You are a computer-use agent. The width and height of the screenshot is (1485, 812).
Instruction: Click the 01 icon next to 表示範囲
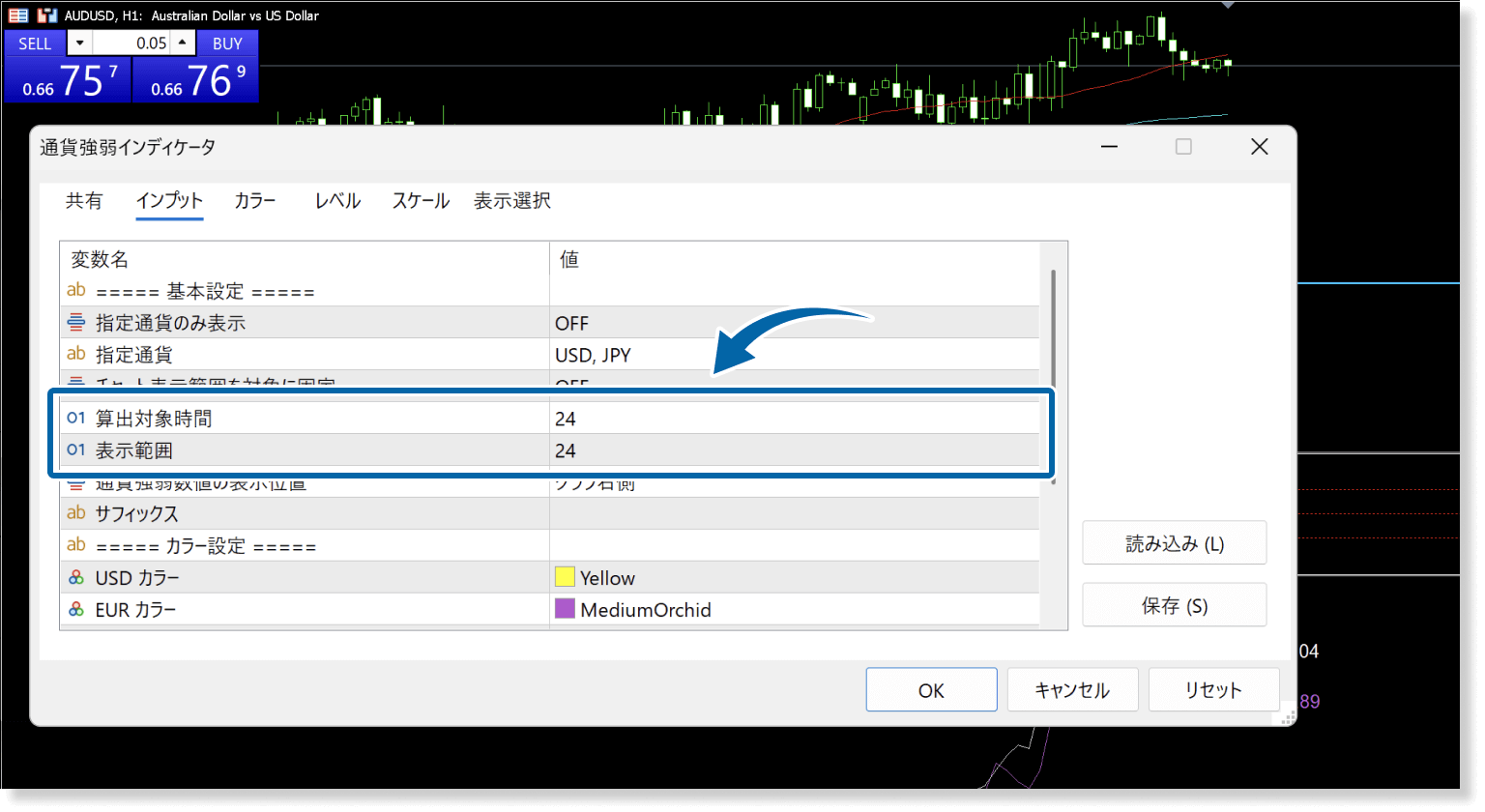tap(76, 449)
